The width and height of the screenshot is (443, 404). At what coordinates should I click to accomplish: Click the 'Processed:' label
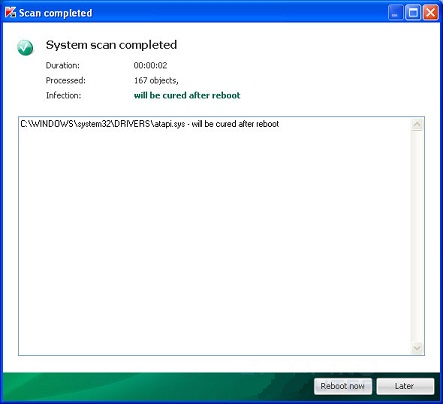click(66, 80)
